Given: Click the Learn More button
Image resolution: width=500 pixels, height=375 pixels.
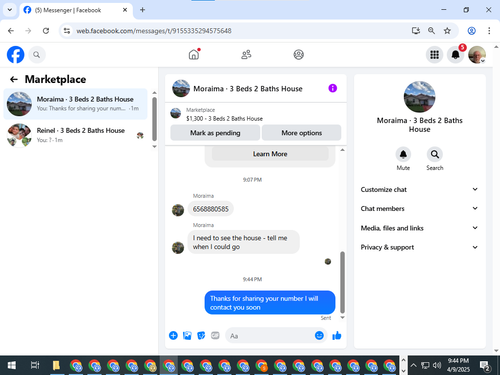Looking at the screenshot, I should click(x=270, y=154).
